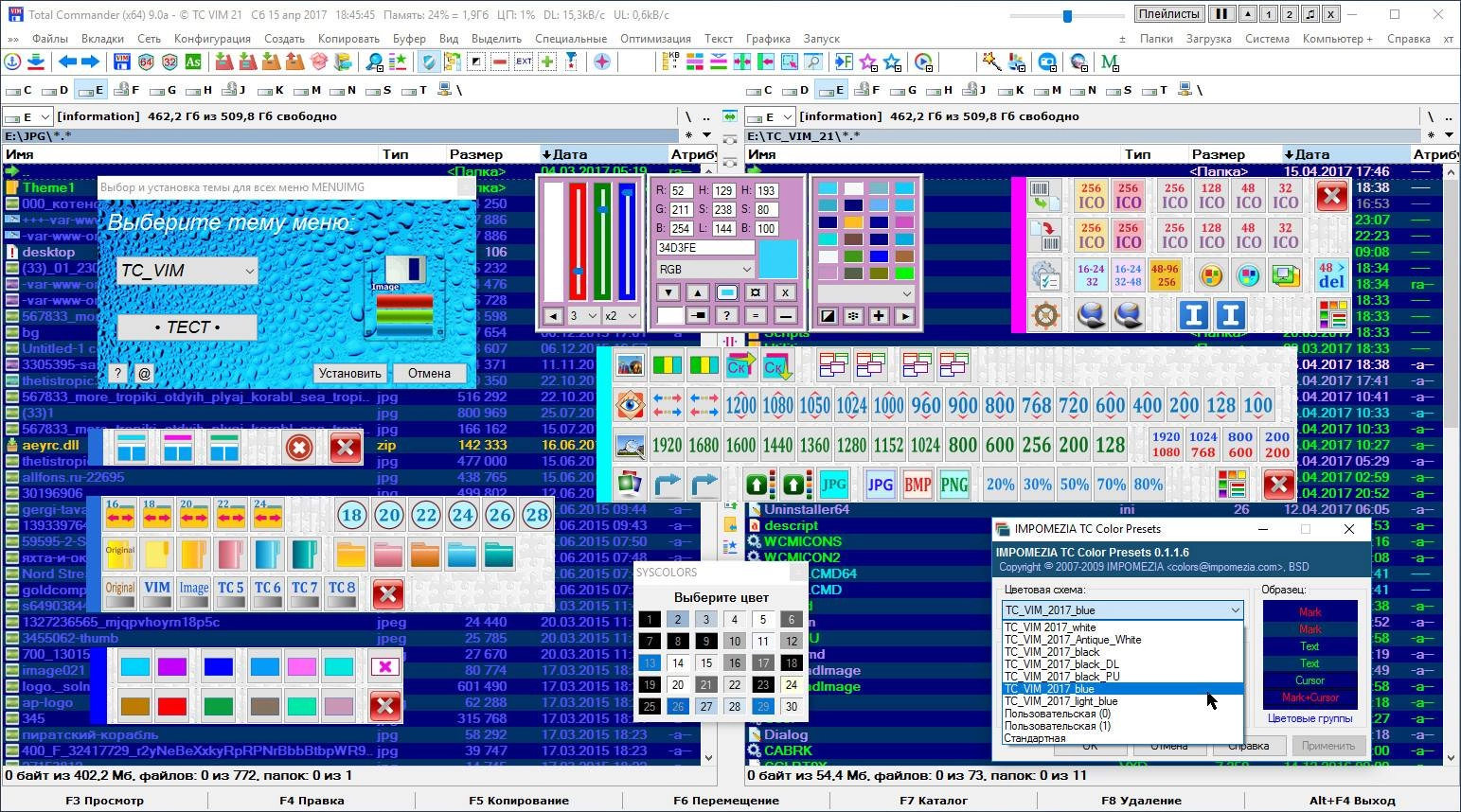Click the 50% resize icon
Viewport: 1461px width, 812px height.
pyautogui.click(x=1074, y=485)
